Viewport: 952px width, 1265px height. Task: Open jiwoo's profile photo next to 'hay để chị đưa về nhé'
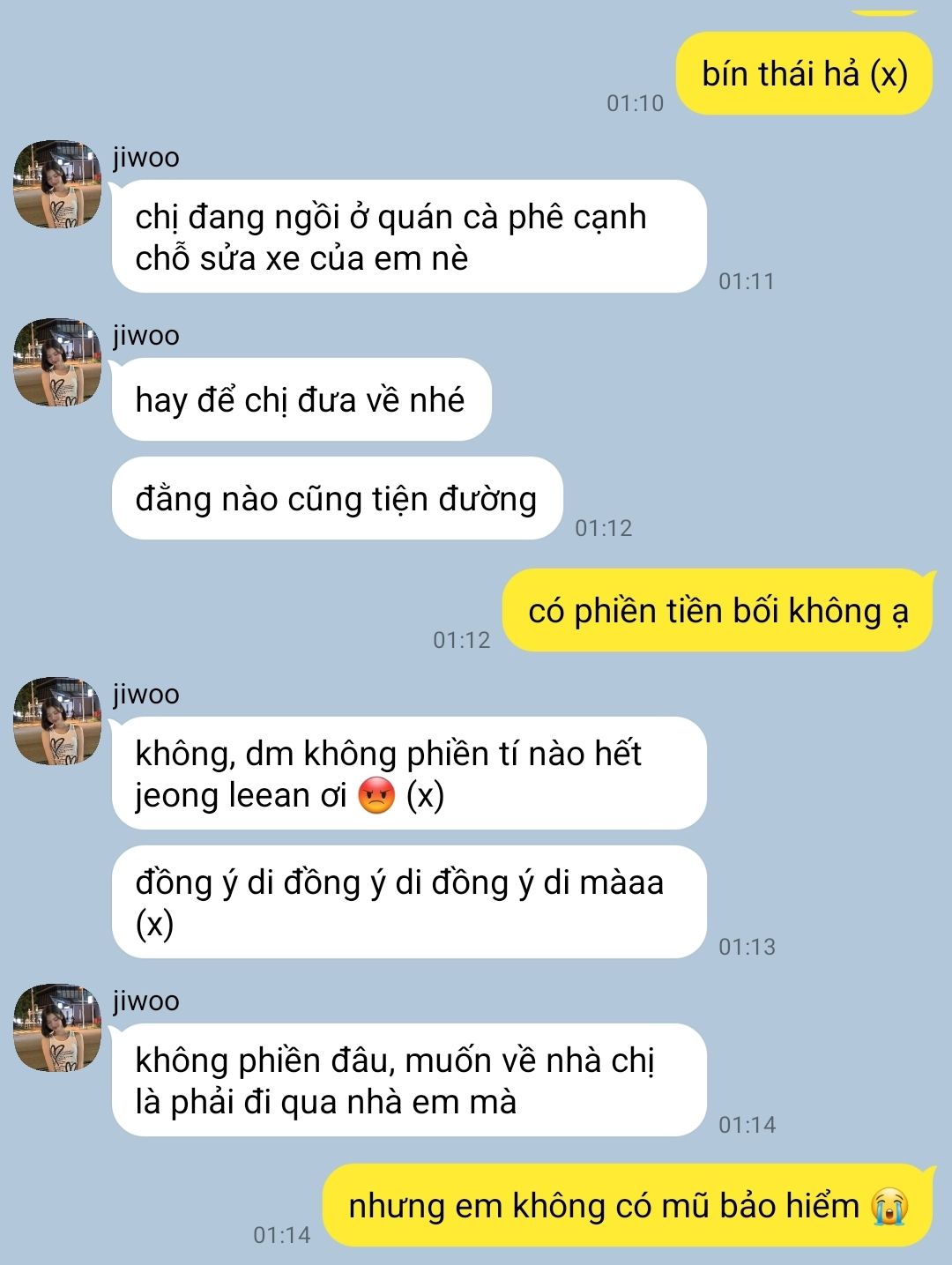point(57,362)
